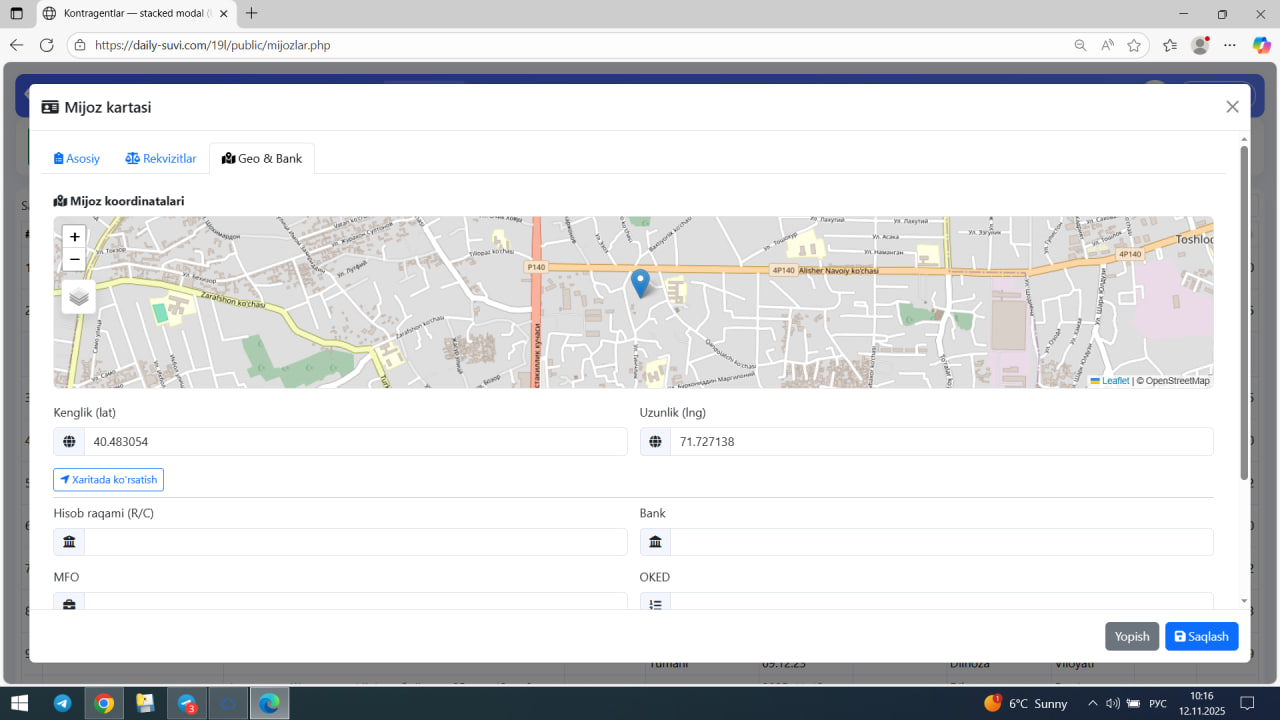
Task: Open the browser zoom magnifier icon
Action: click(1080, 45)
